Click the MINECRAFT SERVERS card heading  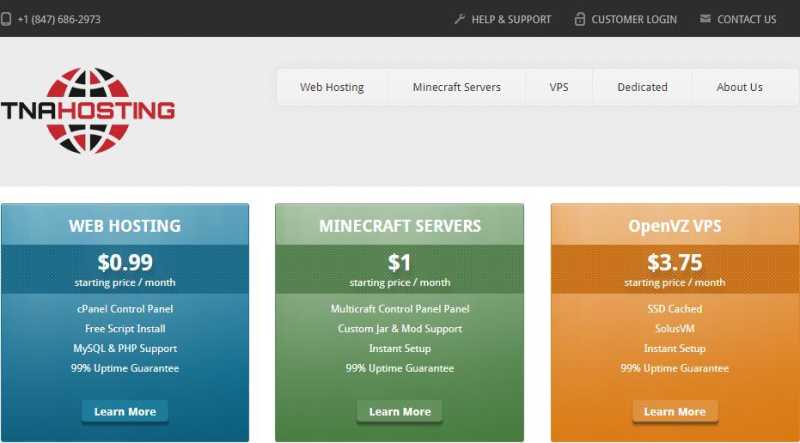[400, 226]
